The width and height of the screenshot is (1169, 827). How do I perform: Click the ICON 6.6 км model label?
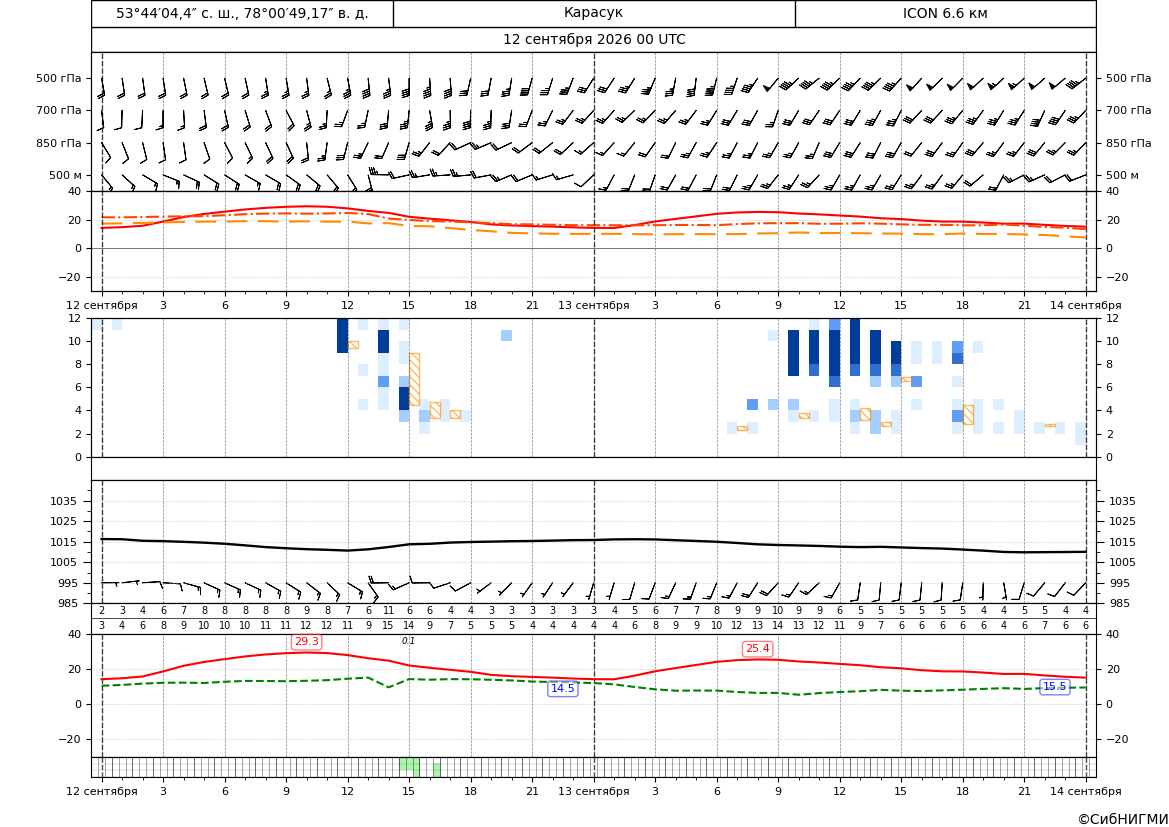[x=945, y=13]
